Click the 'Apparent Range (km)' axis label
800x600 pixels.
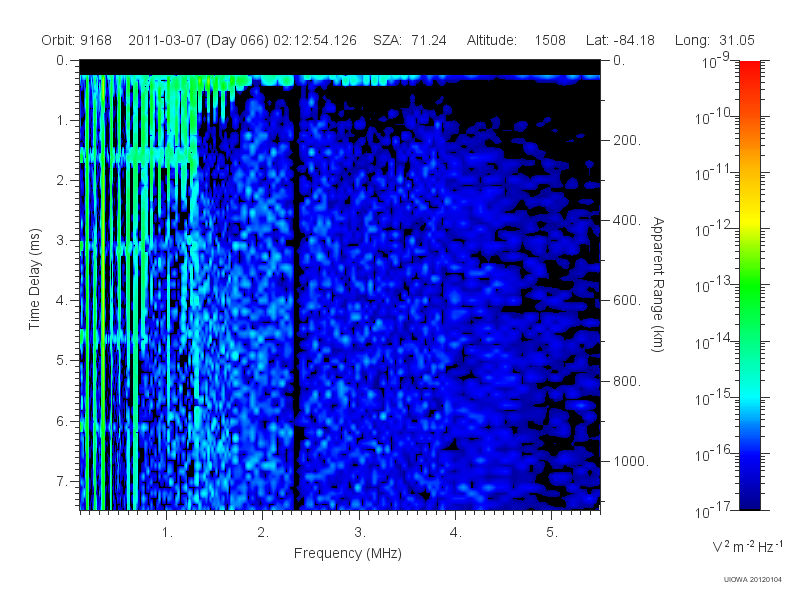click(x=658, y=284)
